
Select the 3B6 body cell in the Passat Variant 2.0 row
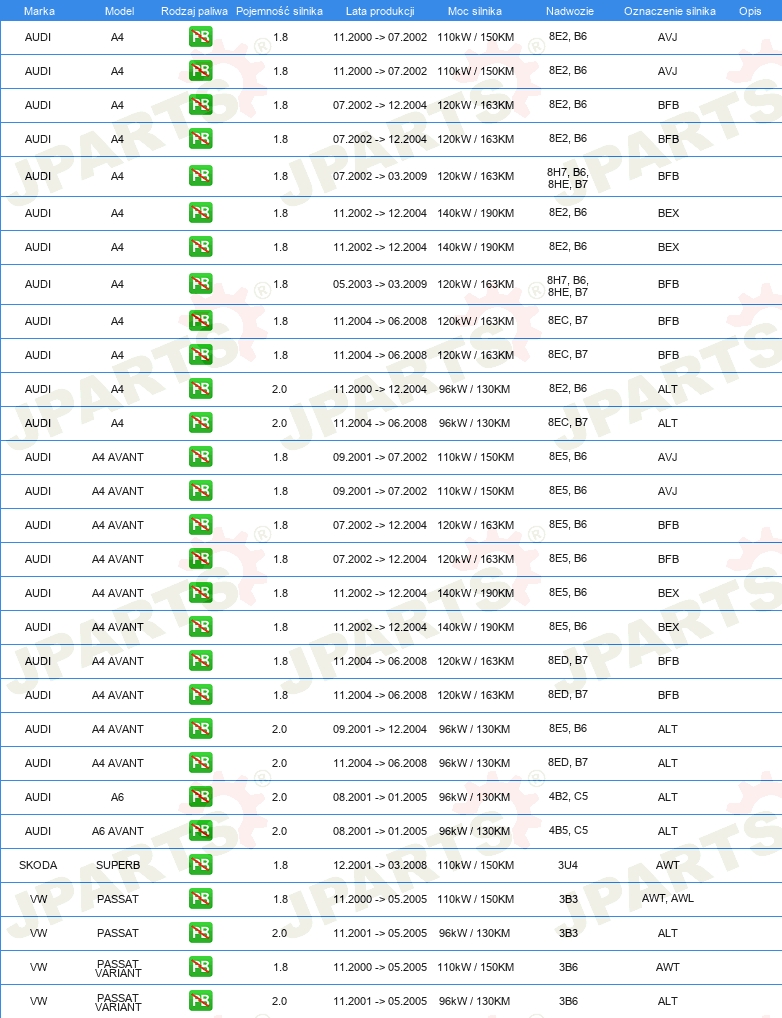pos(568,1000)
